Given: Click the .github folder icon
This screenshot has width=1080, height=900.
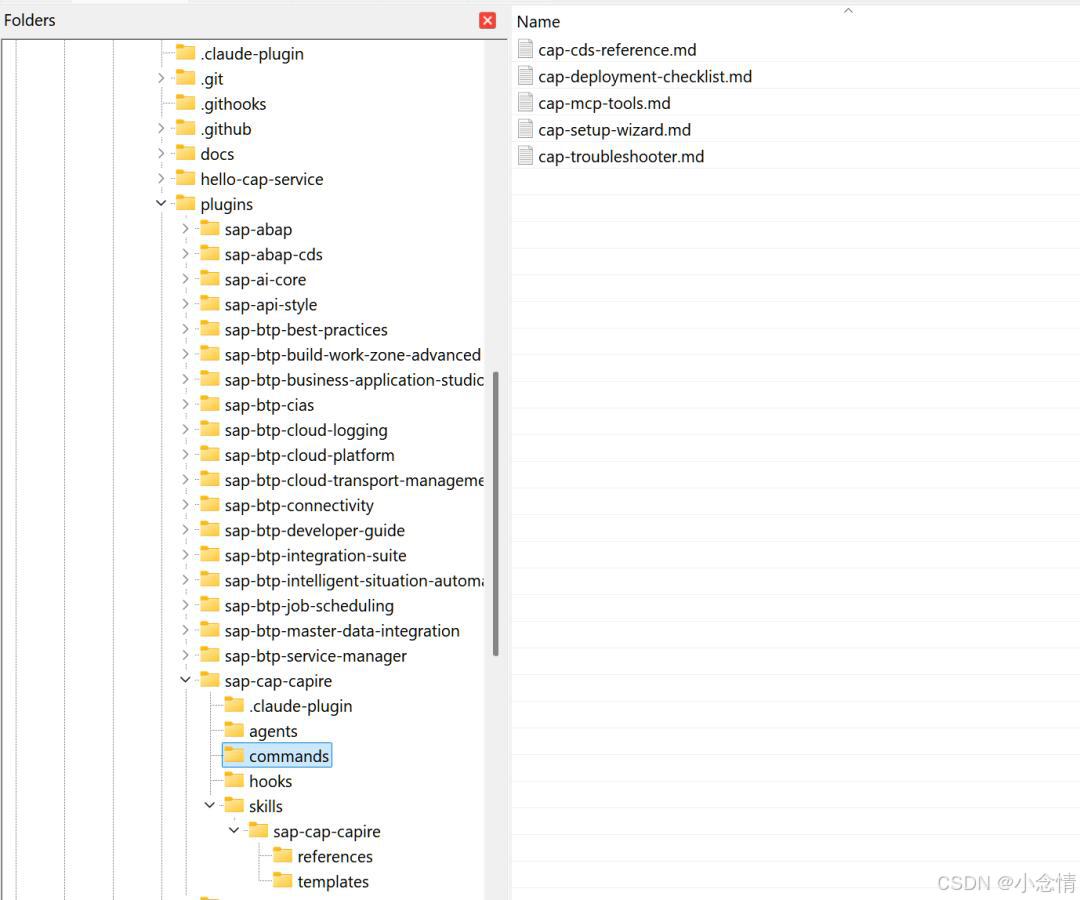Looking at the screenshot, I should click(x=185, y=128).
